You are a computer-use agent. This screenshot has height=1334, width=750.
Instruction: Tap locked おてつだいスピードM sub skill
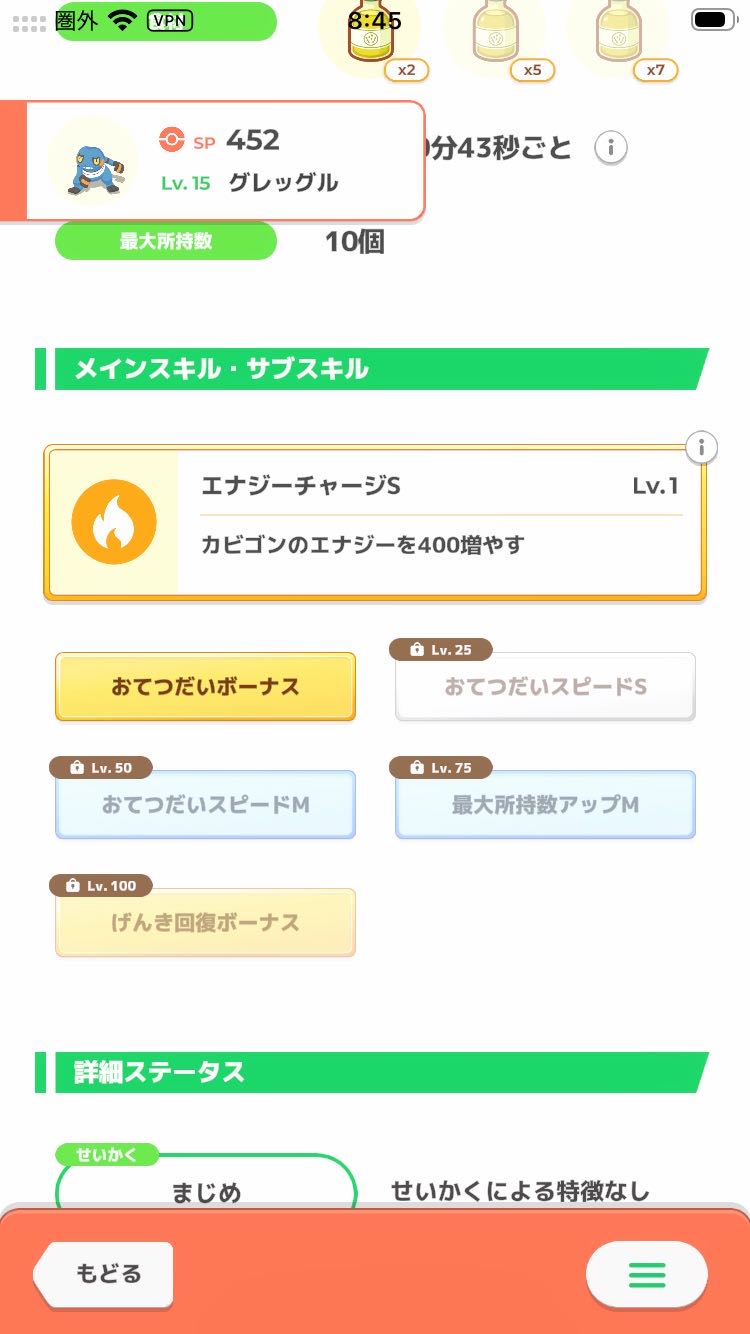pyautogui.click(x=205, y=805)
